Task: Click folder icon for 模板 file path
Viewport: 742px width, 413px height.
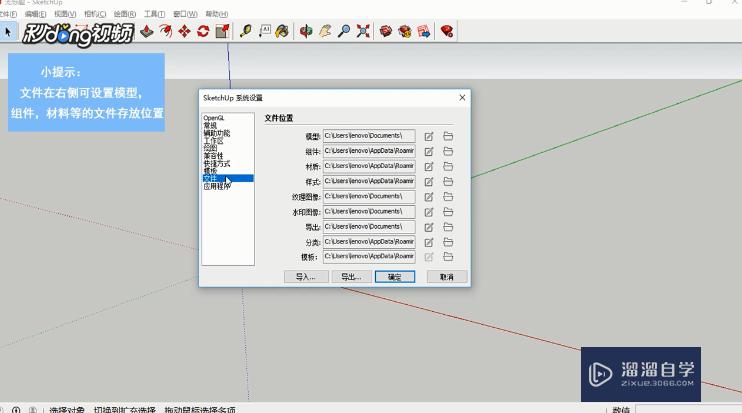Action: (448, 257)
